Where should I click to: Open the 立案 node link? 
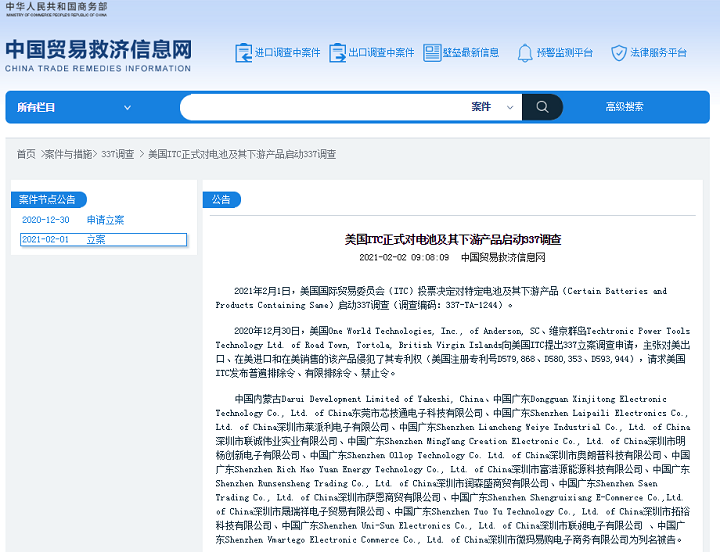point(96,239)
